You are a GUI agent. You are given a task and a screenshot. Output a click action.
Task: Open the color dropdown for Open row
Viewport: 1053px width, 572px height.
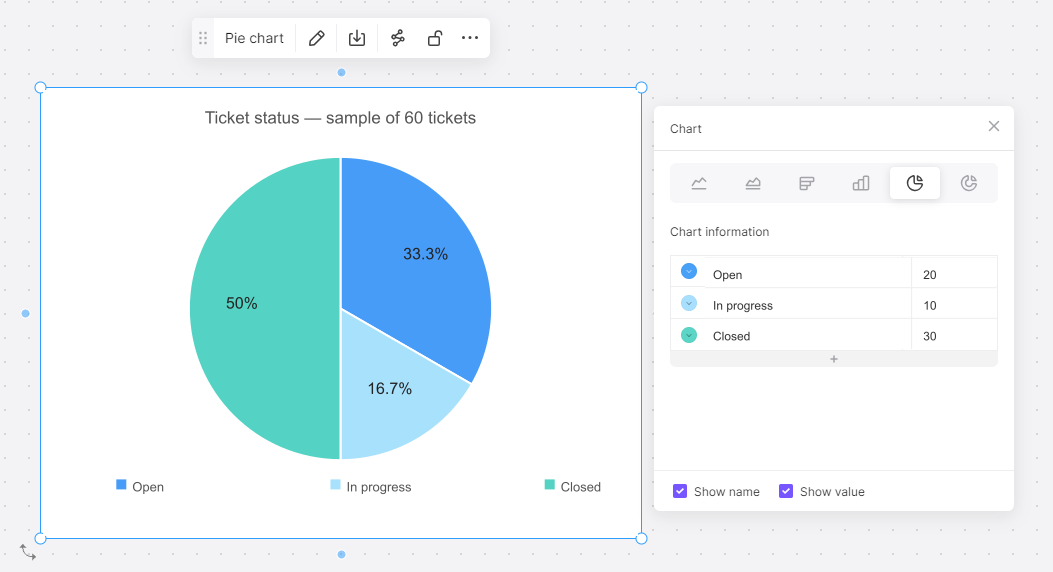(689, 271)
